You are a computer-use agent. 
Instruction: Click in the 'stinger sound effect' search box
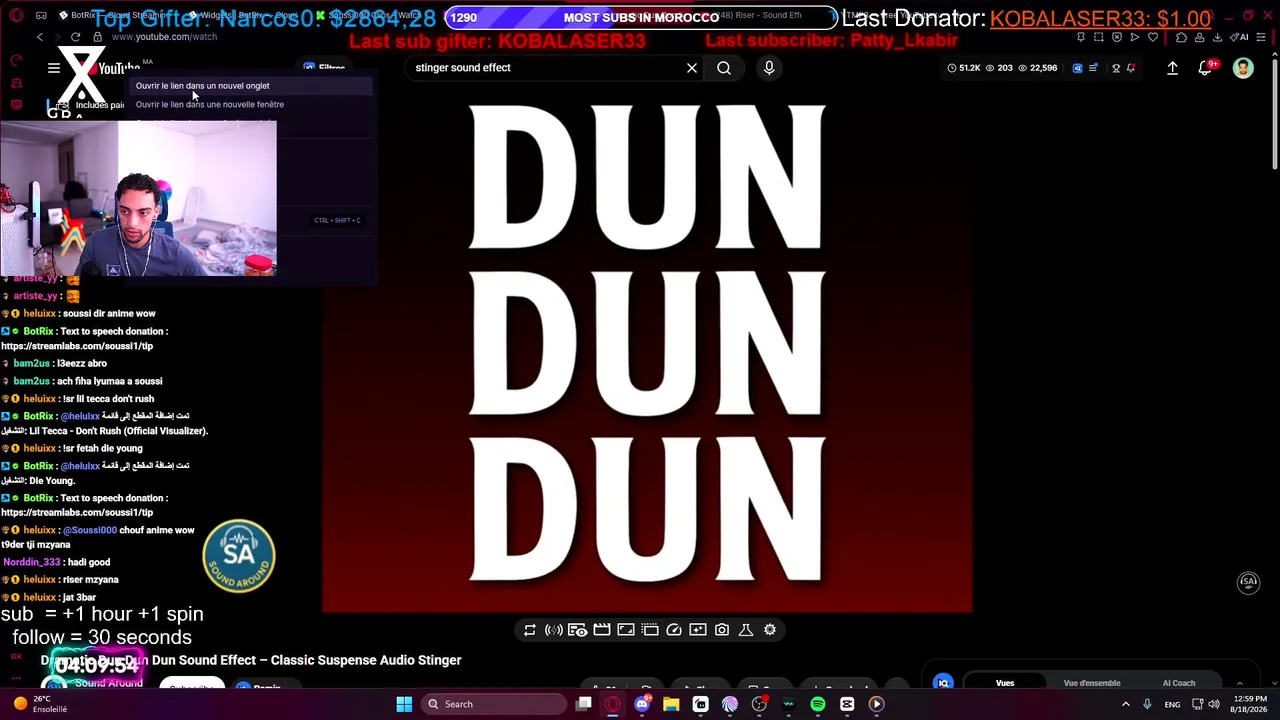click(x=545, y=68)
